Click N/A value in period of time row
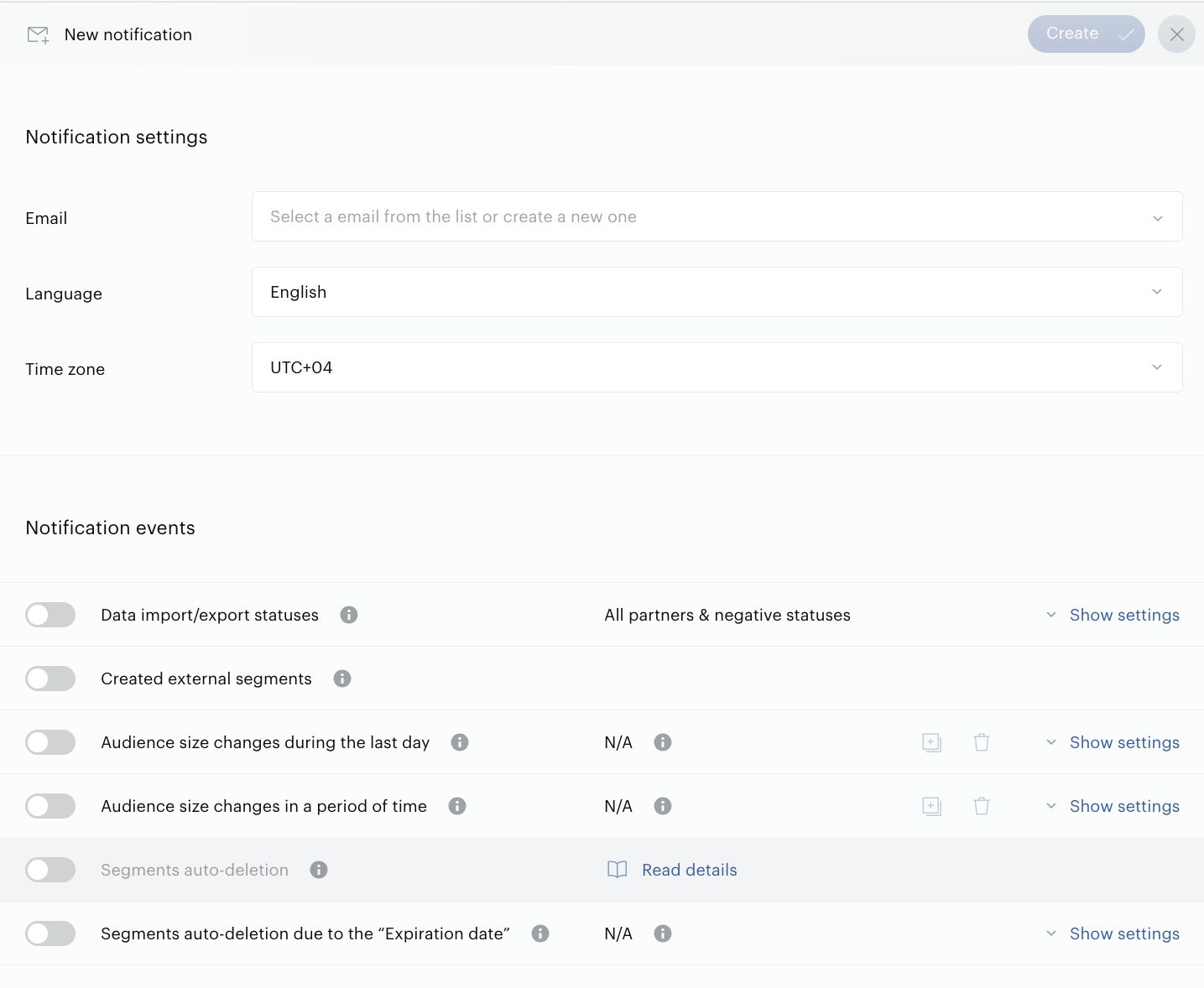This screenshot has height=988, width=1204. coord(618,806)
